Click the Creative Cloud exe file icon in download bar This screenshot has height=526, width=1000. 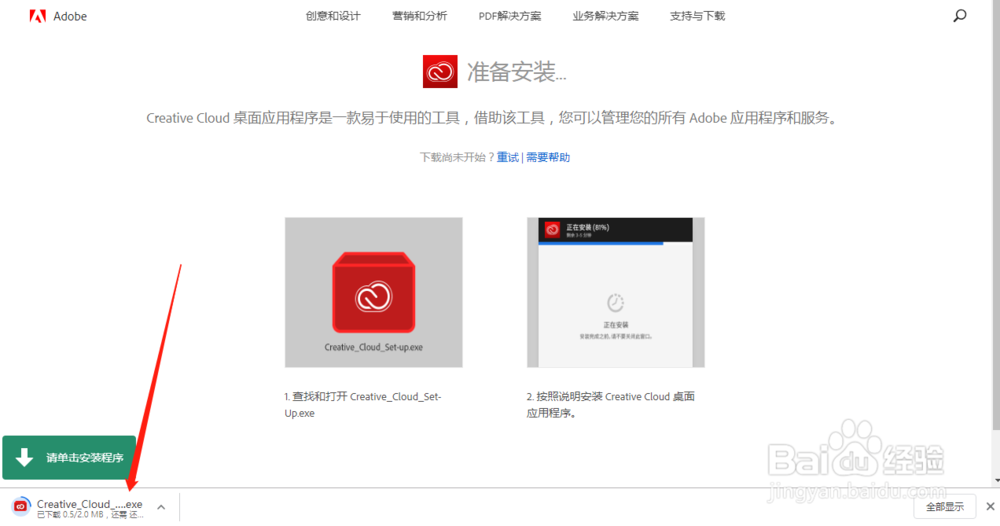[x=20, y=506]
